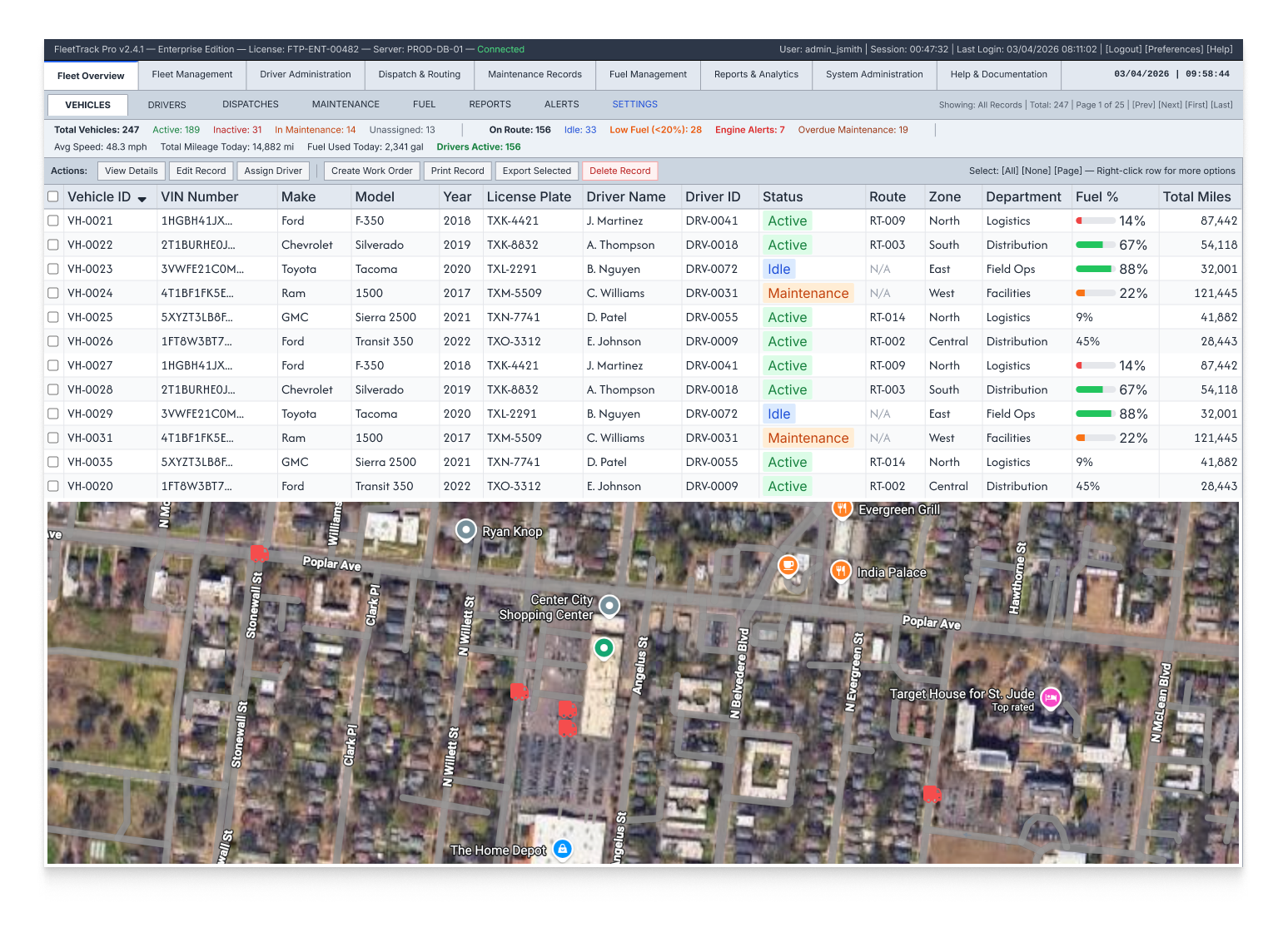Click the Logout link in the top bar

[x=1123, y=49]
